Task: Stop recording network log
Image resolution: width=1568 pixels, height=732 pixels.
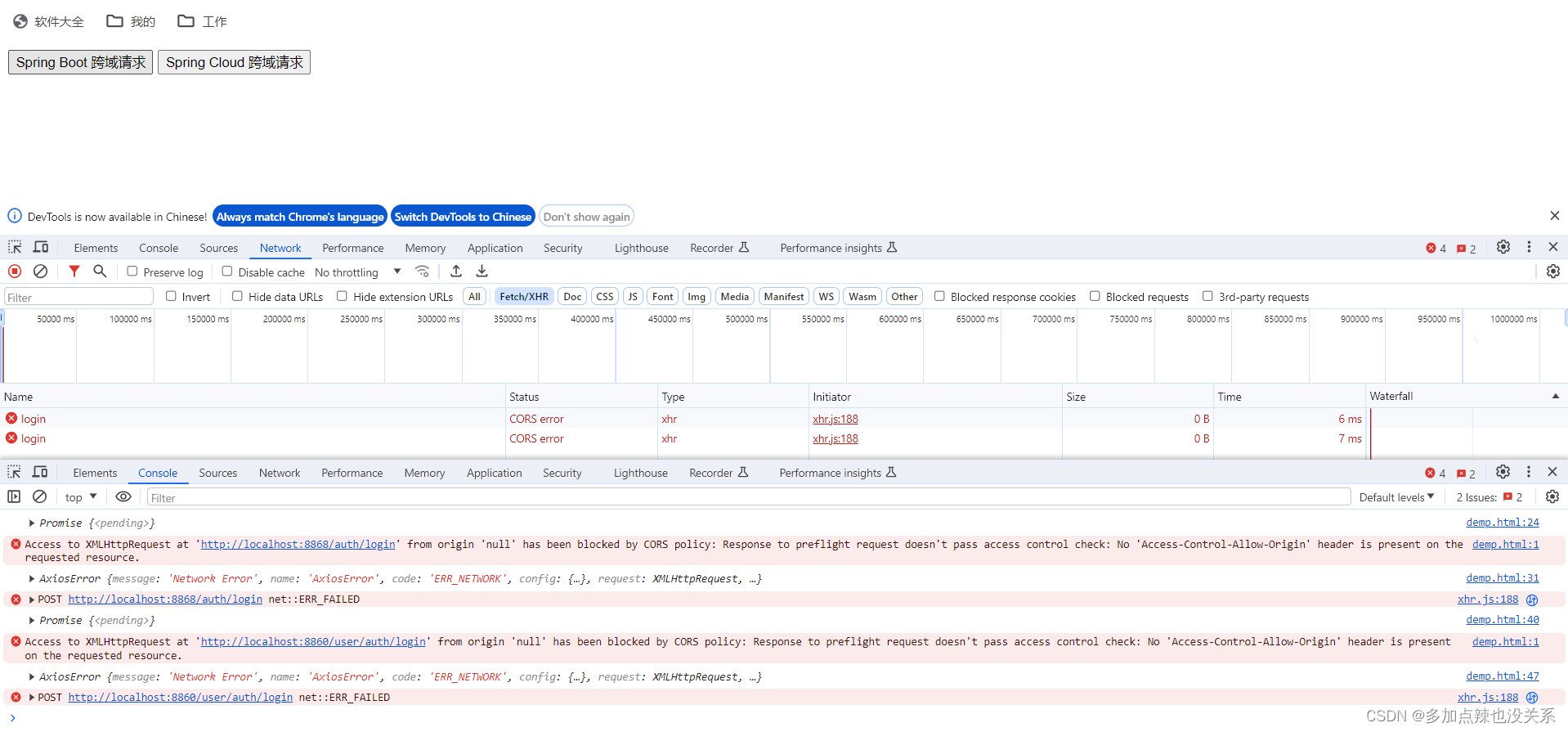Action: pos(15,272)
